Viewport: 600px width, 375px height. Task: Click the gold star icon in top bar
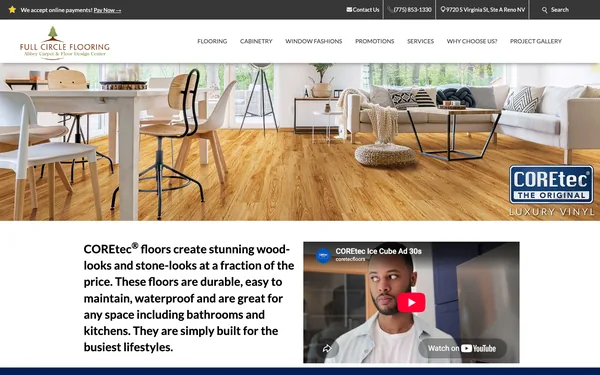pyautogui.click(x=12, y=10)
